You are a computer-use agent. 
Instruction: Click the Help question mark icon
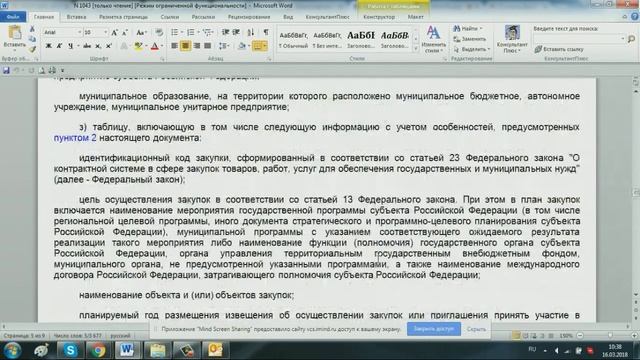coord(634,17)
